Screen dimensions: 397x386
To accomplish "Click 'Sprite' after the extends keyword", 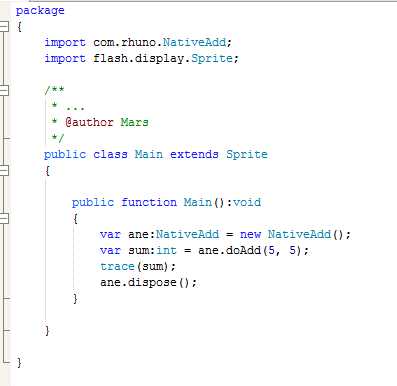I will tap(247, 154).
